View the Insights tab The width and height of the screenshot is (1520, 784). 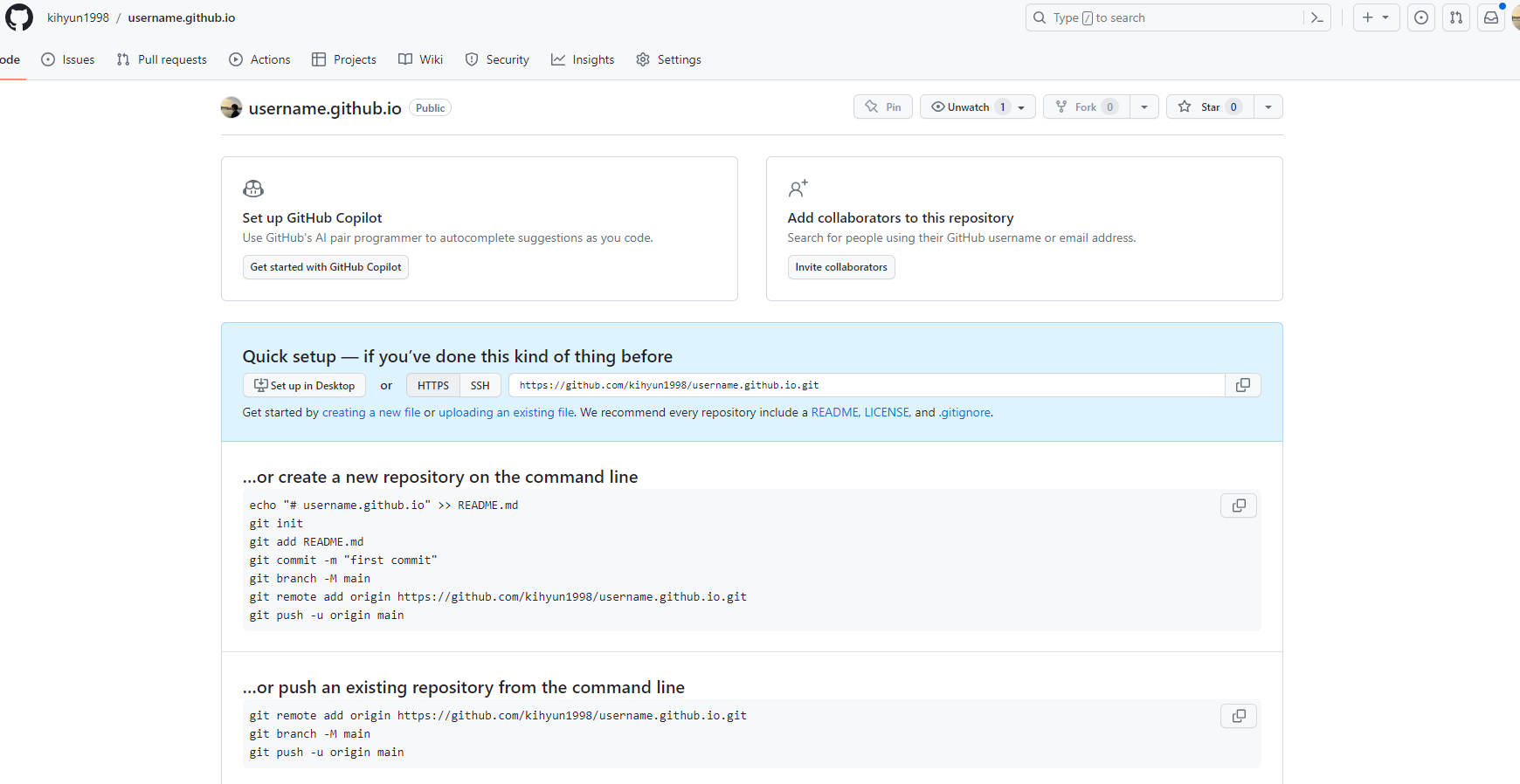coord(583,59)
